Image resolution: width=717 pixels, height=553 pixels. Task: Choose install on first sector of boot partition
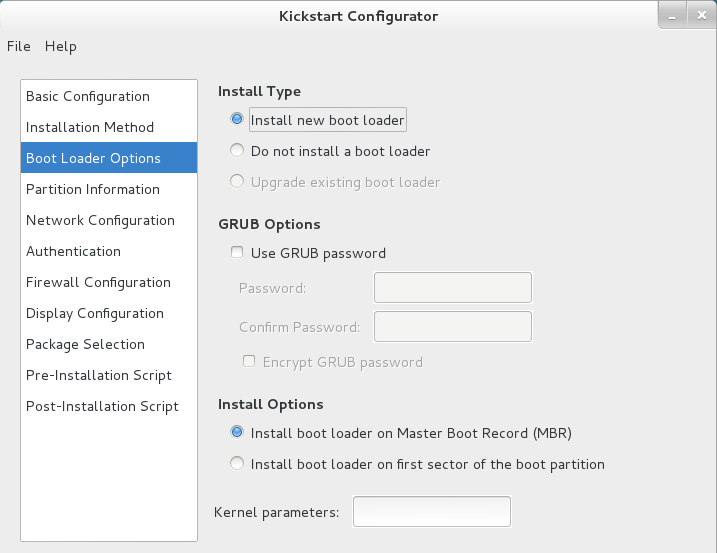(237, 464)
